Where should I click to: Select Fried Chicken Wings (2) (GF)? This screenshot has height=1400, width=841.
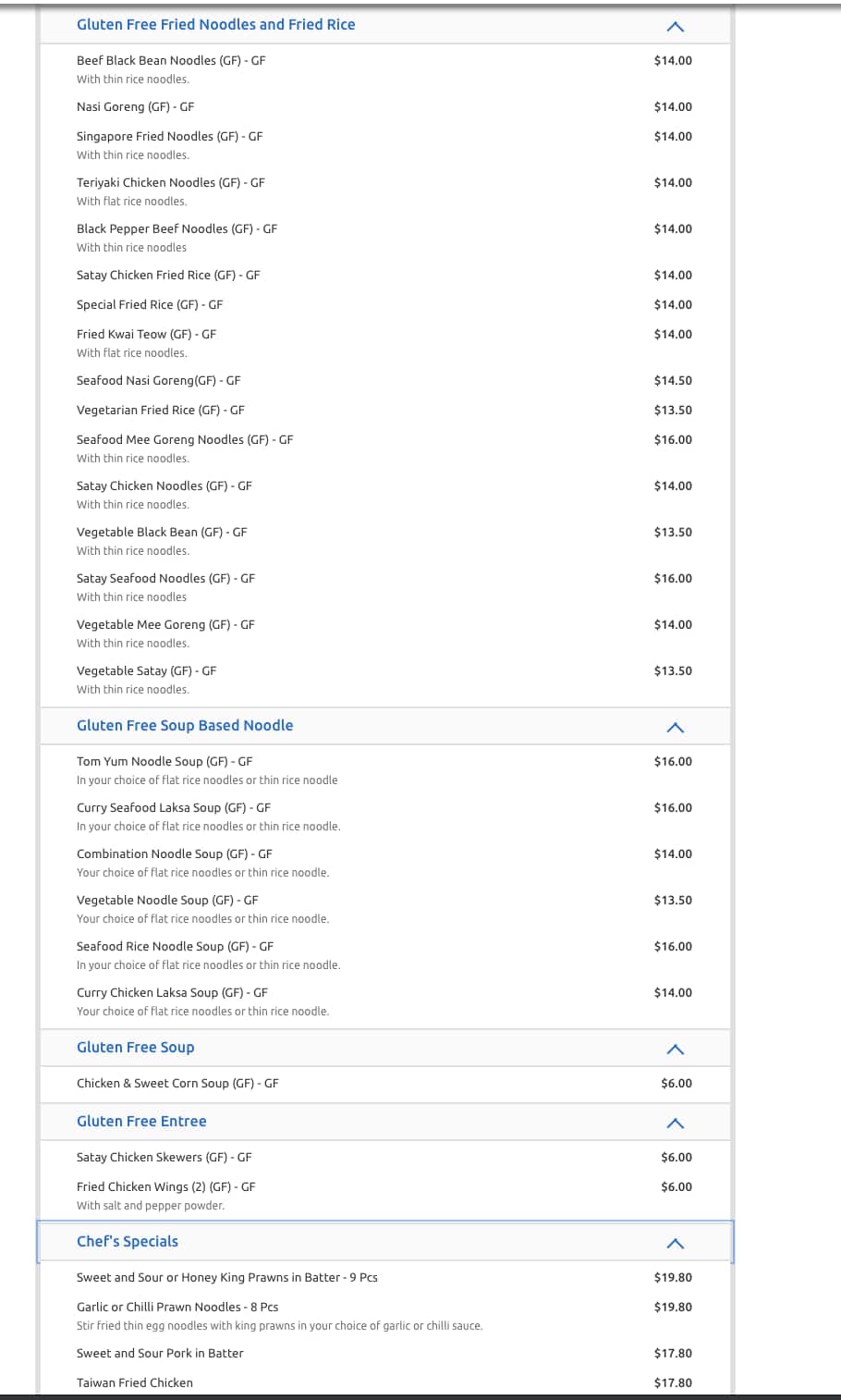point(165,1187)
